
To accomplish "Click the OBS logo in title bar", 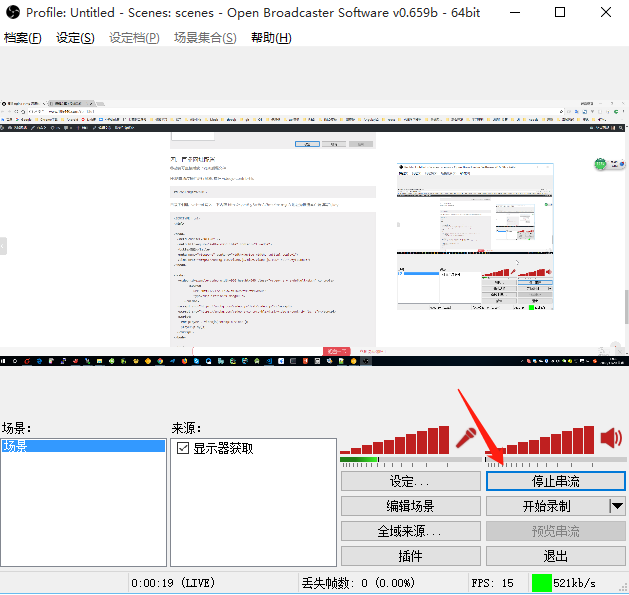I will pyautogui.click(x=13, y=12).
